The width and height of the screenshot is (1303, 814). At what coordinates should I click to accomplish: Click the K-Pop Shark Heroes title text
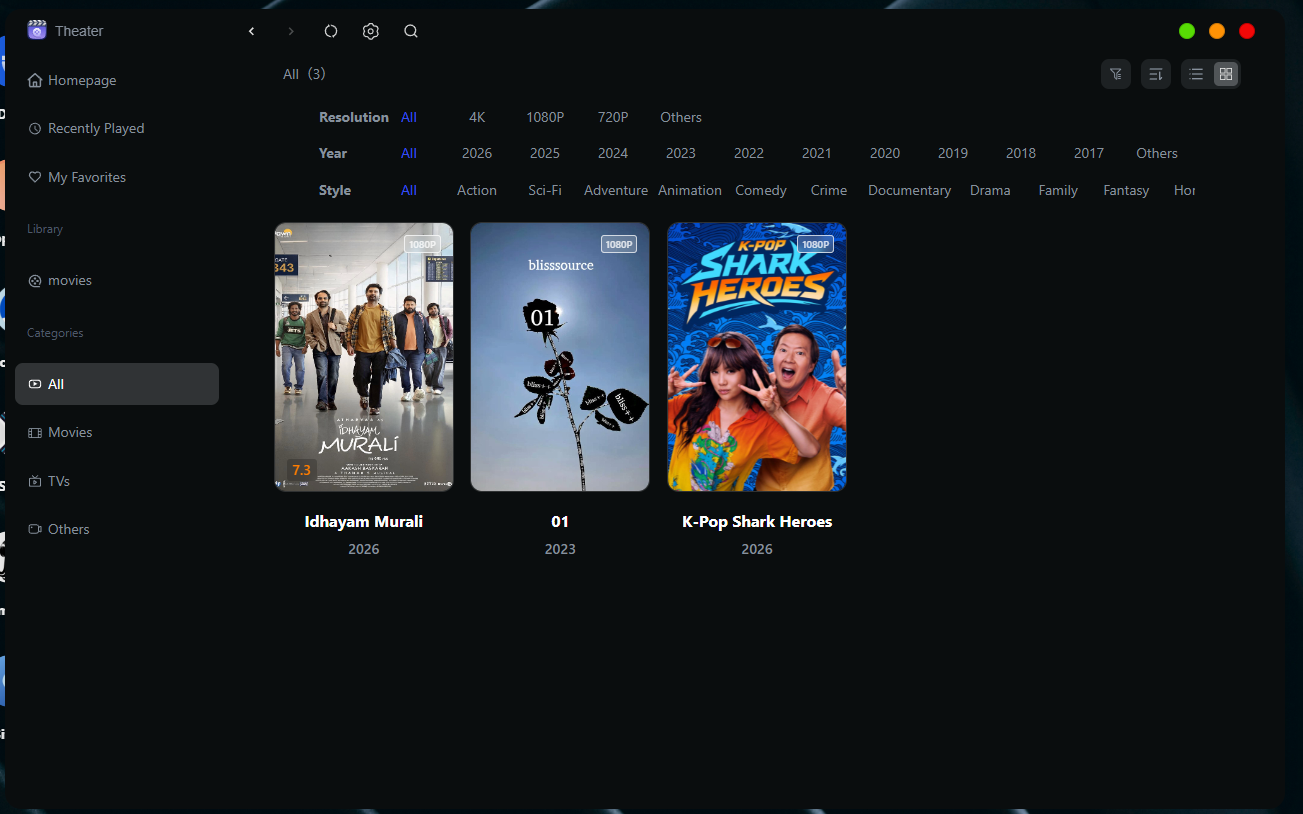(x=757, y=522)
